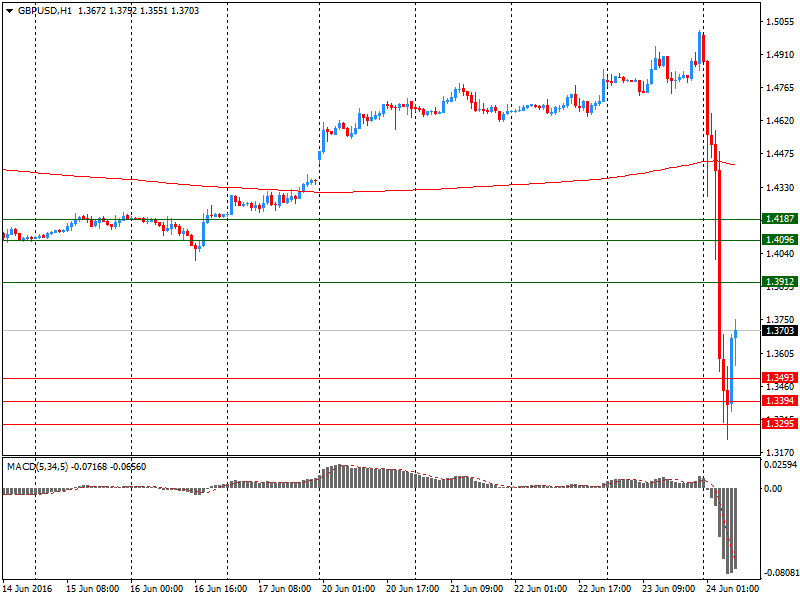Click the current price label 1.3703
The height and width of the screenshot is (600, 800).
(x=780, y=331)
